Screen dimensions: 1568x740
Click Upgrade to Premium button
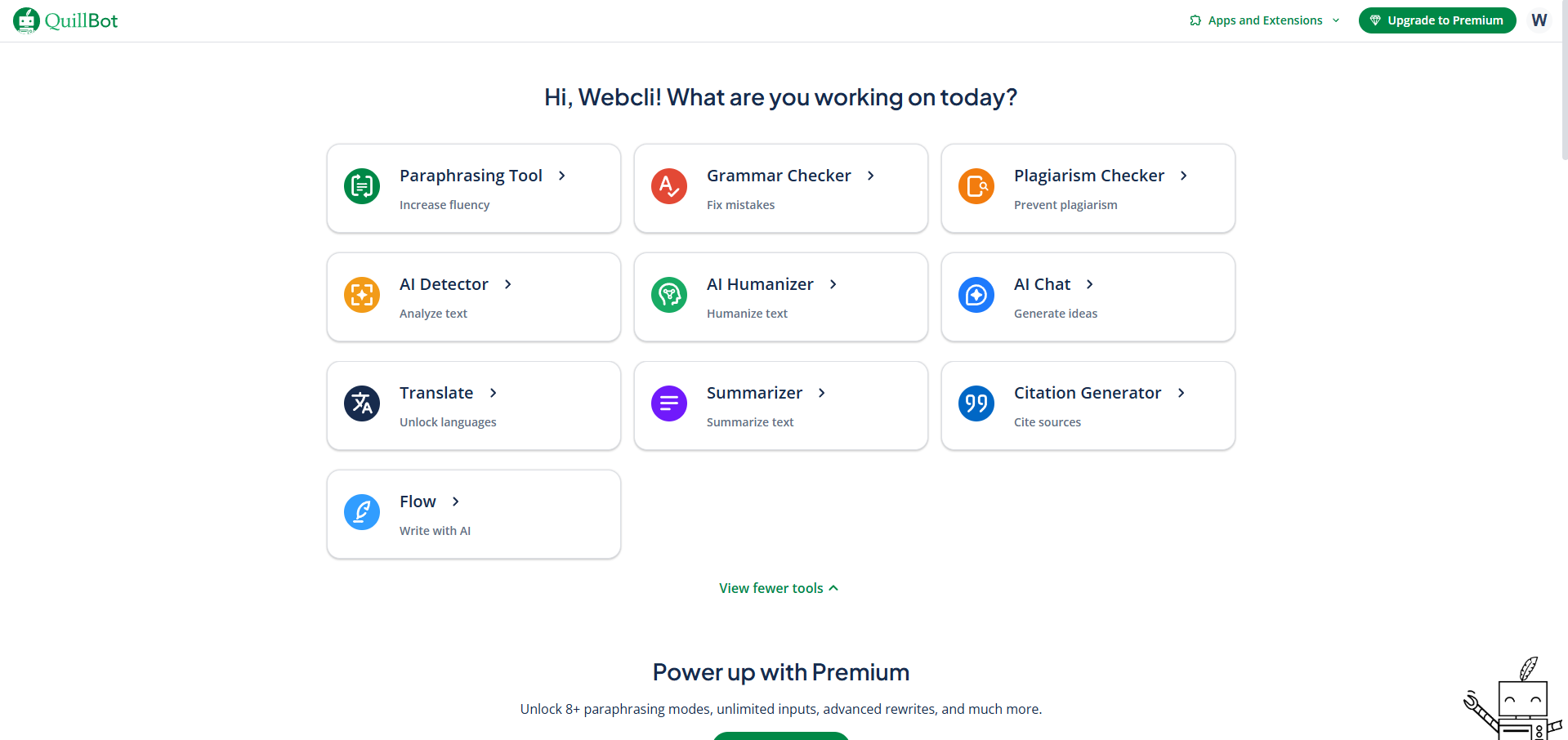point(1437,20)
